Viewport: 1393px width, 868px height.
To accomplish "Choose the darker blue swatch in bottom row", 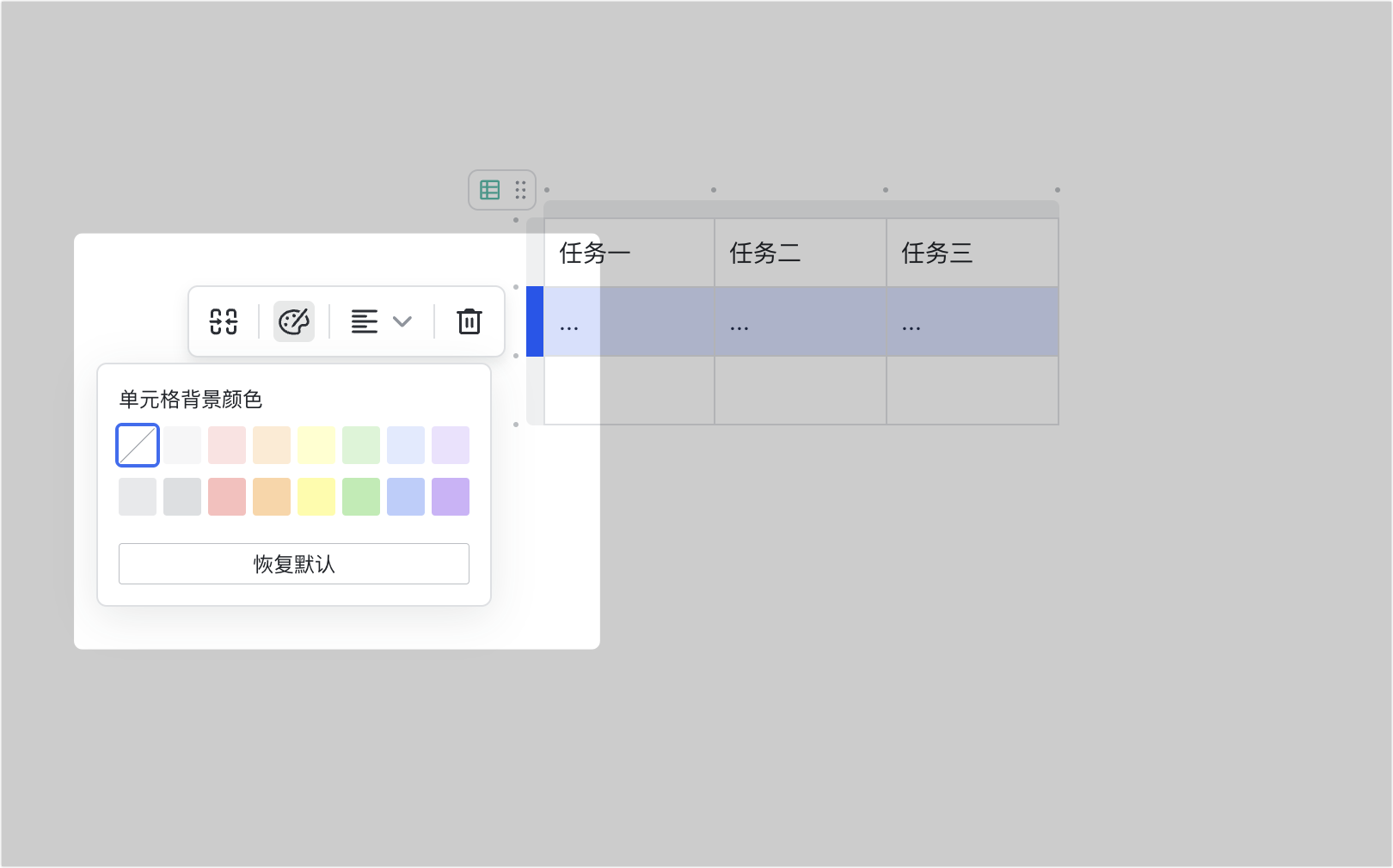I will (406, 497).
